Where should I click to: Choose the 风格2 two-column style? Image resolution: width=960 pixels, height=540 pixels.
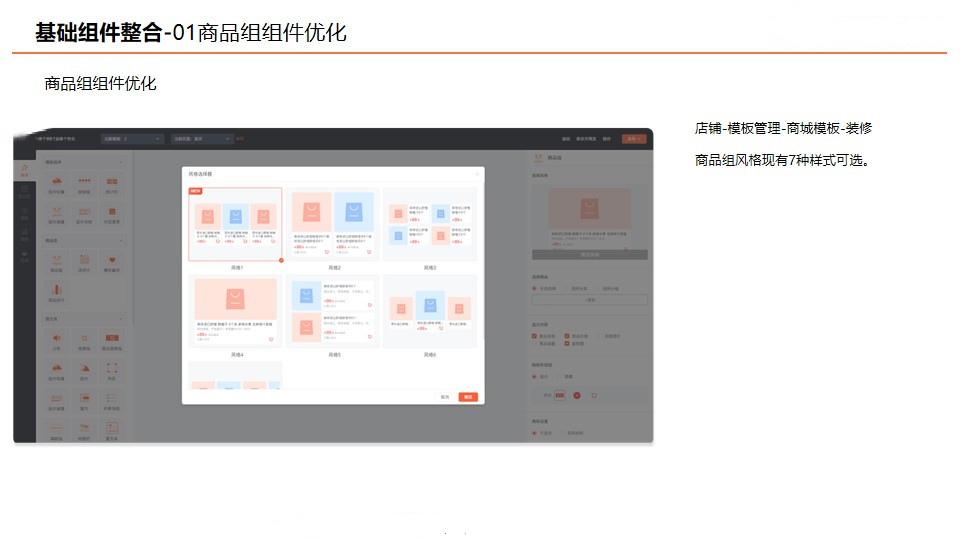(x=332, y=224)
